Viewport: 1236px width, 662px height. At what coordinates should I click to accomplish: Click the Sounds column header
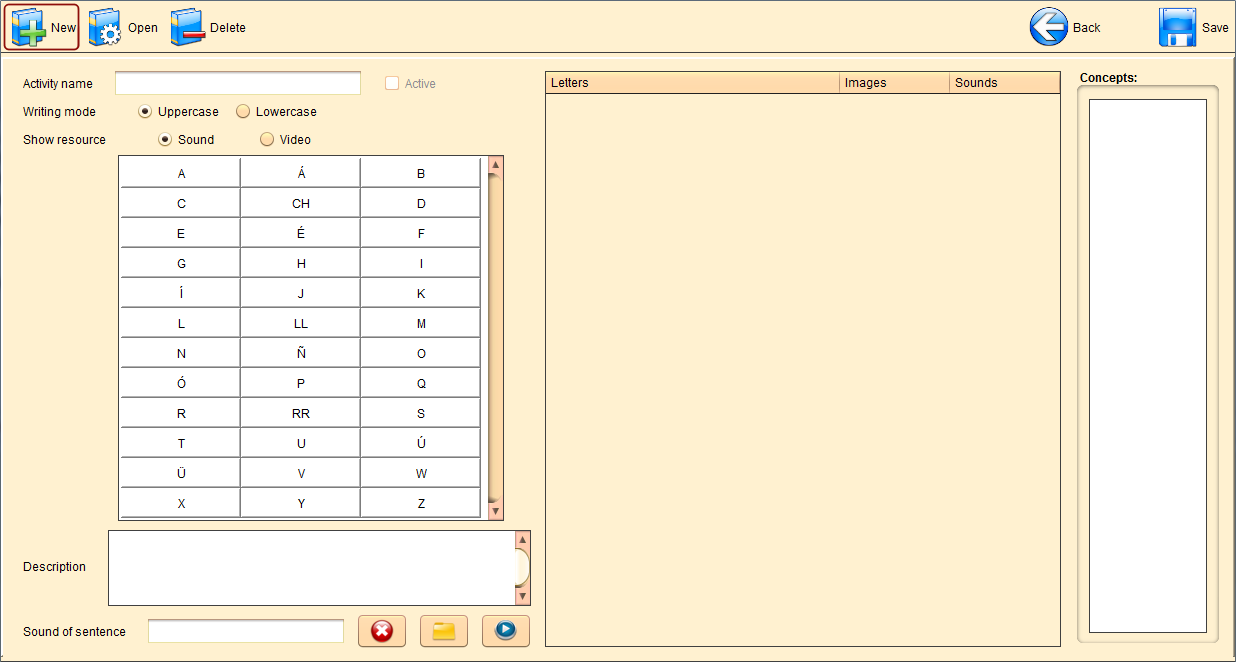(1004, 83)
